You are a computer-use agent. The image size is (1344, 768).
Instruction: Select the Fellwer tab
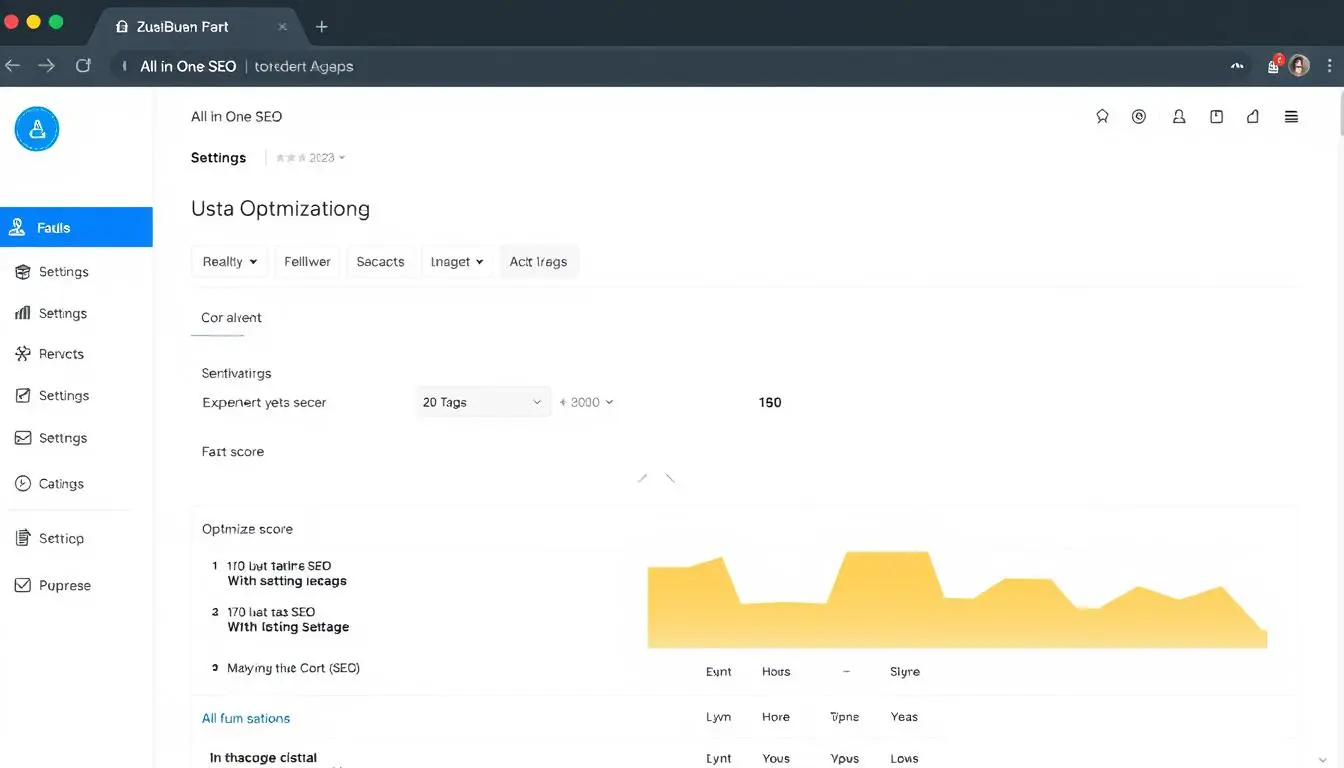[x=307, y=262]
